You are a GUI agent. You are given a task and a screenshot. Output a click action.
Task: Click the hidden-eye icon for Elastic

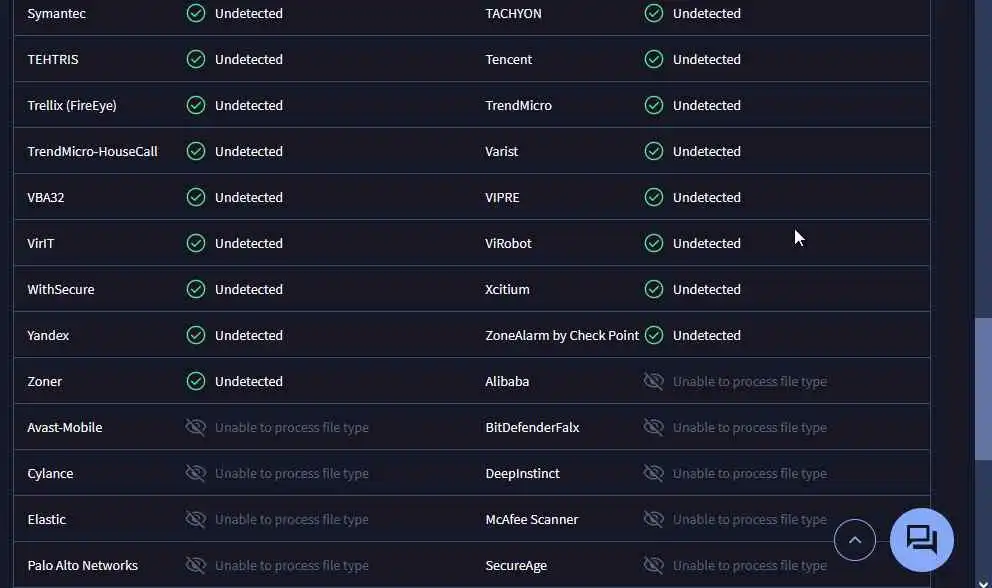[196, 519]
